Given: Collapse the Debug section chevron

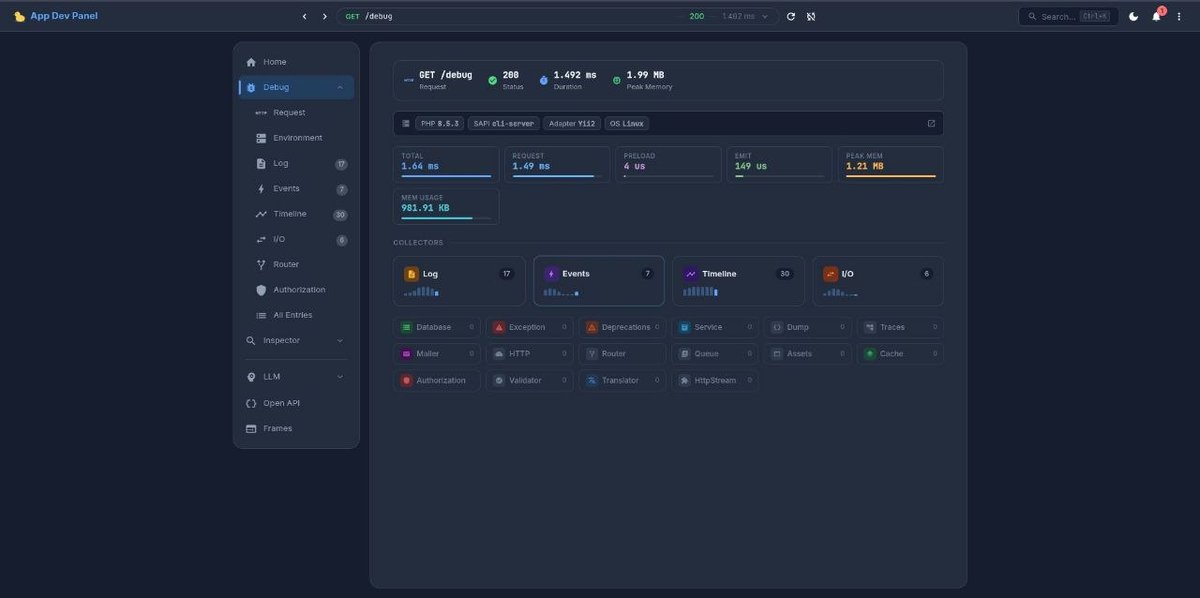Looking at the screenshot, I should (340, 88).
